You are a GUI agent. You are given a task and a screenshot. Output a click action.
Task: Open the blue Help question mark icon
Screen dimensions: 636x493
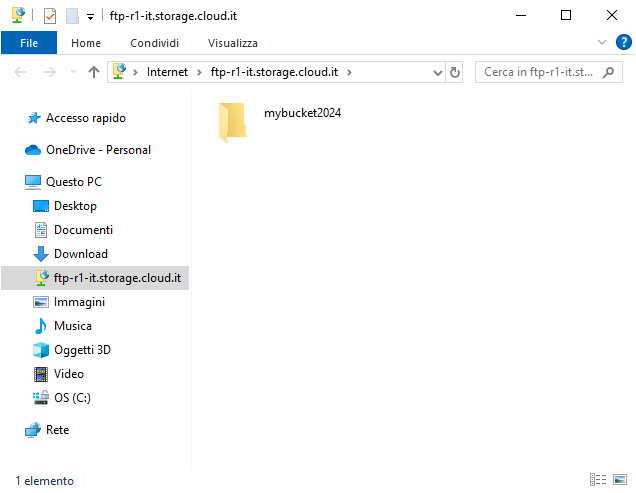(x=623, y=42)
